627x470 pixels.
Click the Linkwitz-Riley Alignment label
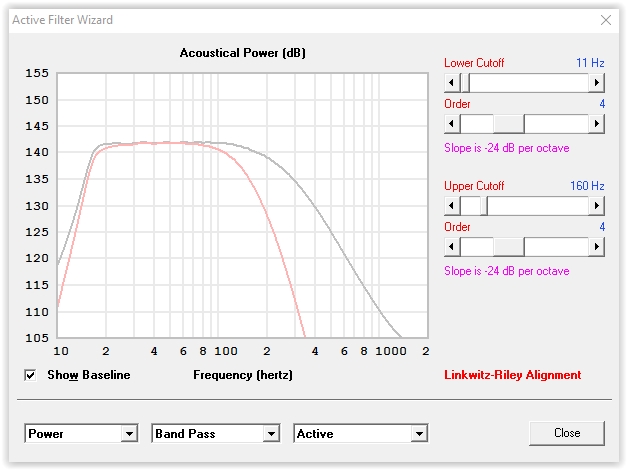513,375
